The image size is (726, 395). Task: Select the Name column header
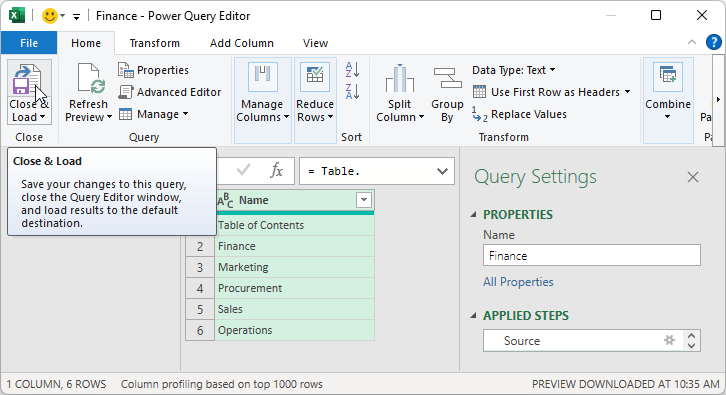[x=294, y=200]
